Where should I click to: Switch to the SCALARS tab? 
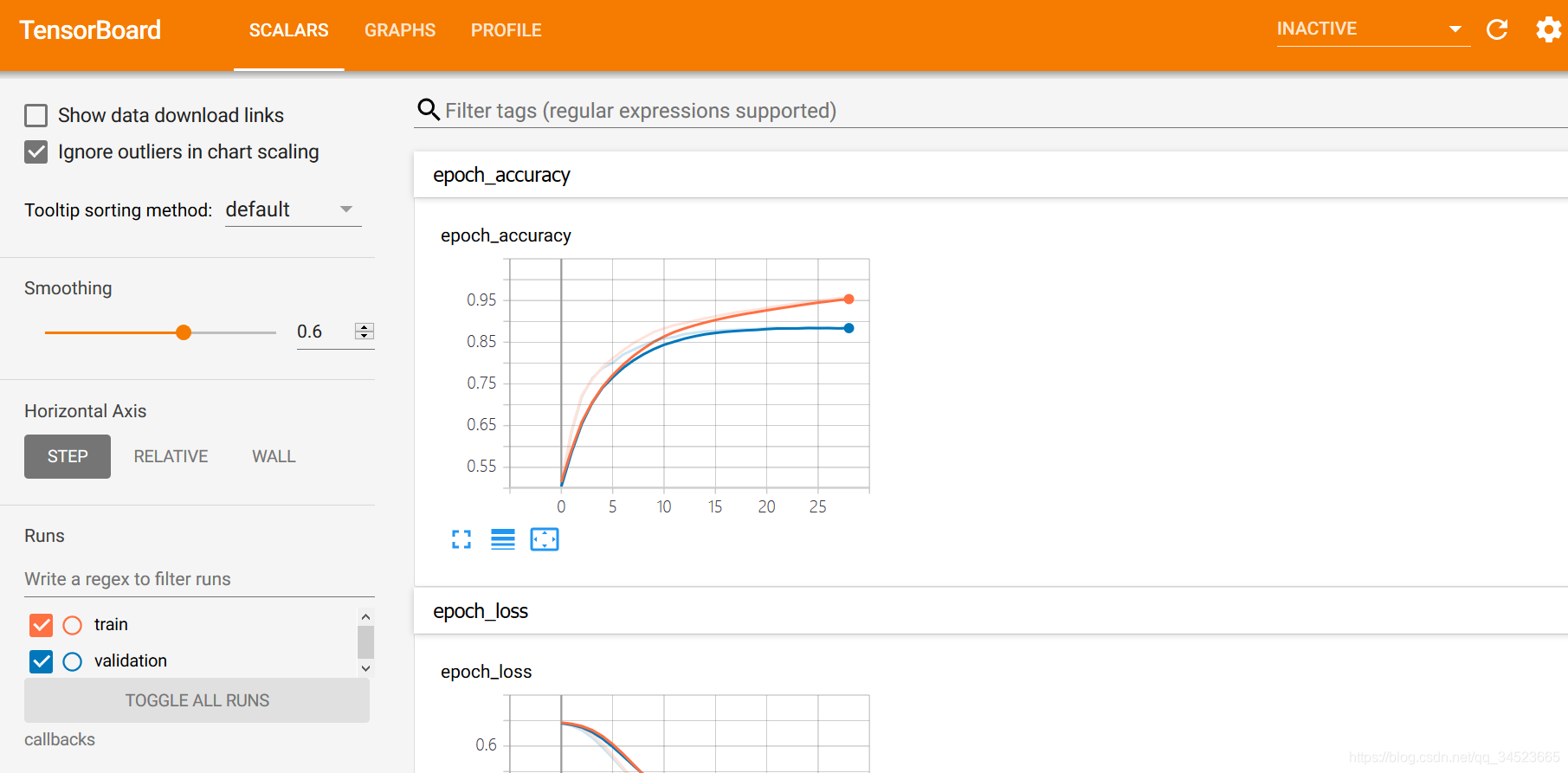pos(289,30)
